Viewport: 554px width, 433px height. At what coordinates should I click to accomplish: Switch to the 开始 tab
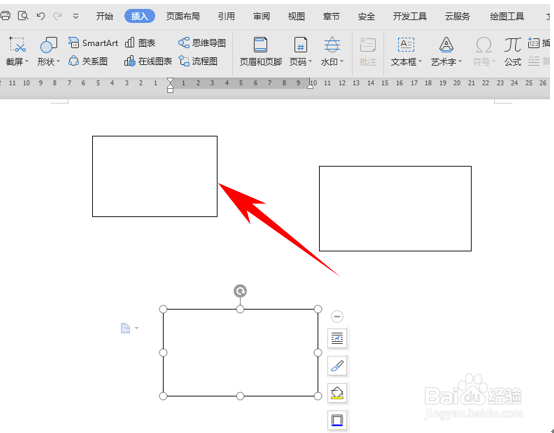105,16
